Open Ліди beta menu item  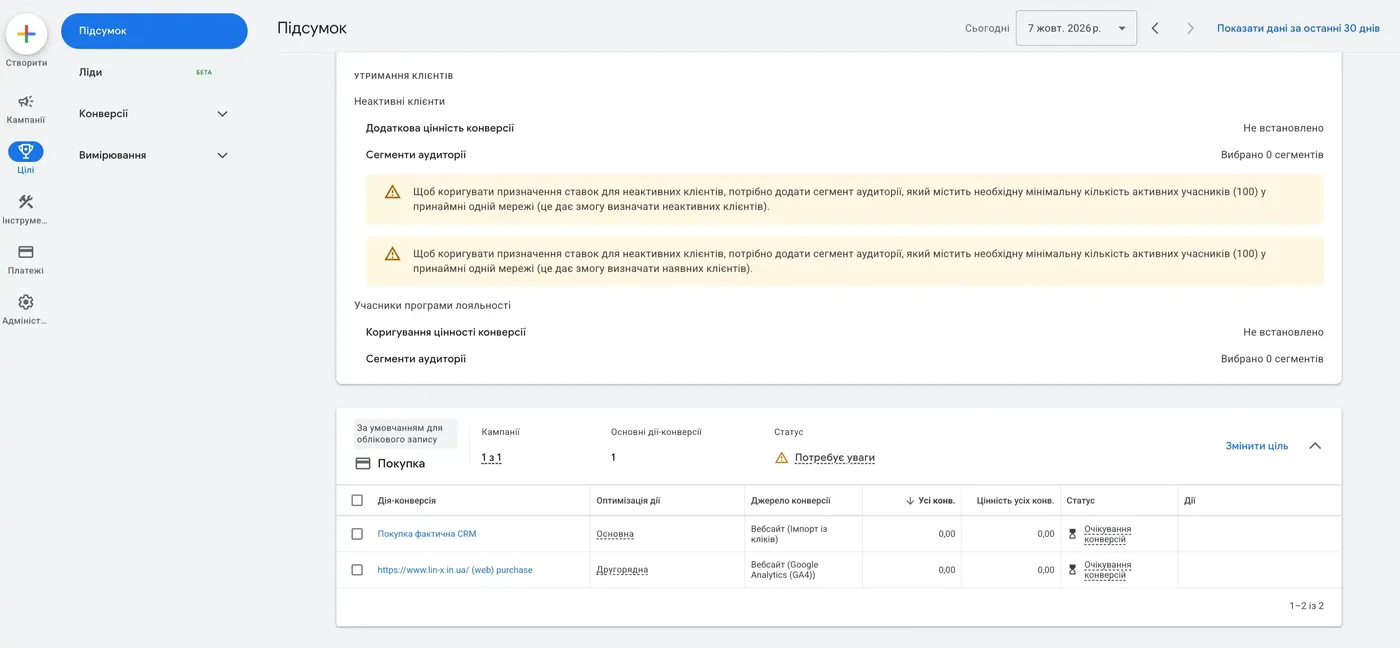(x=154, y=72)
